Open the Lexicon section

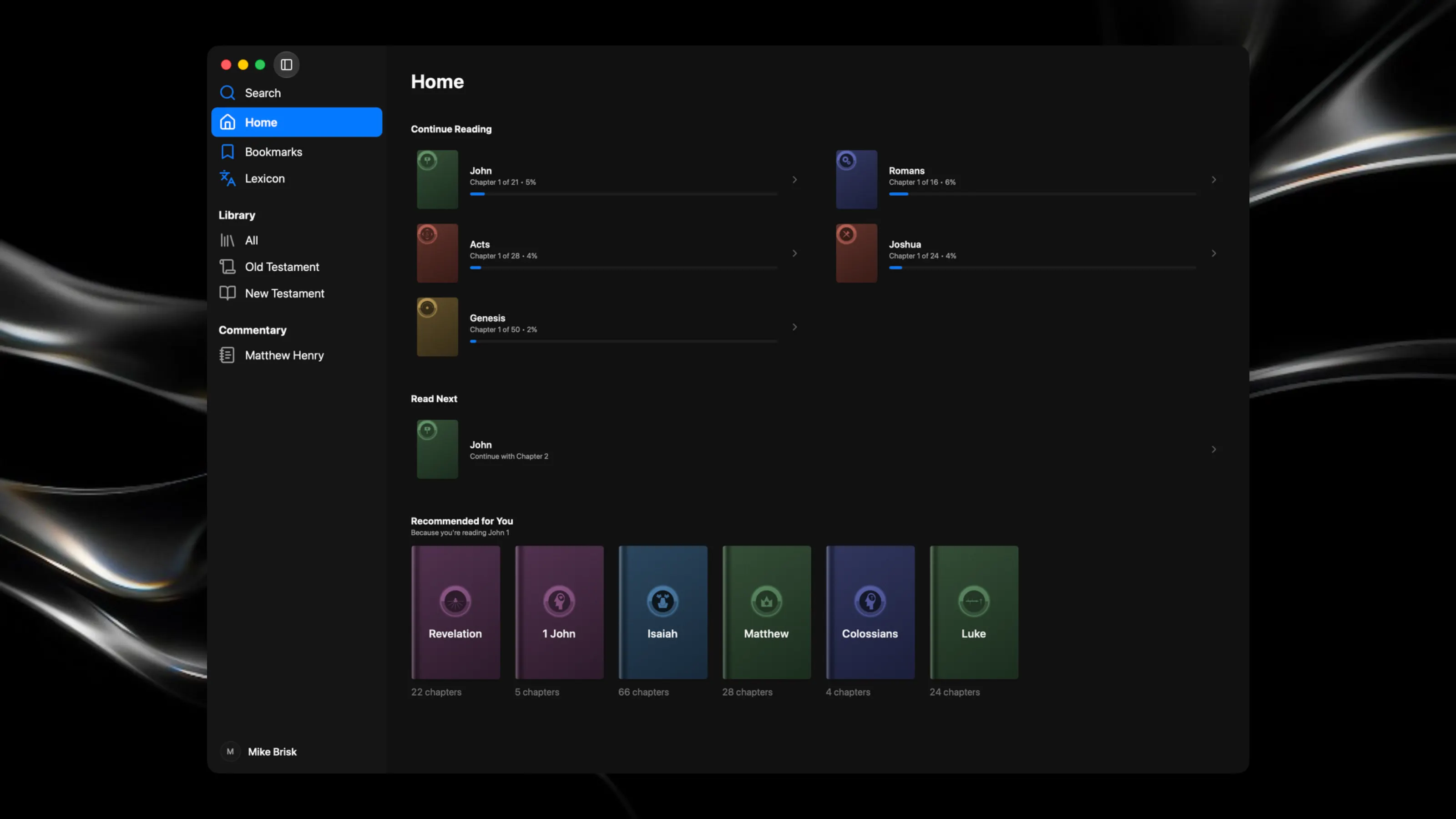[297, 178]
